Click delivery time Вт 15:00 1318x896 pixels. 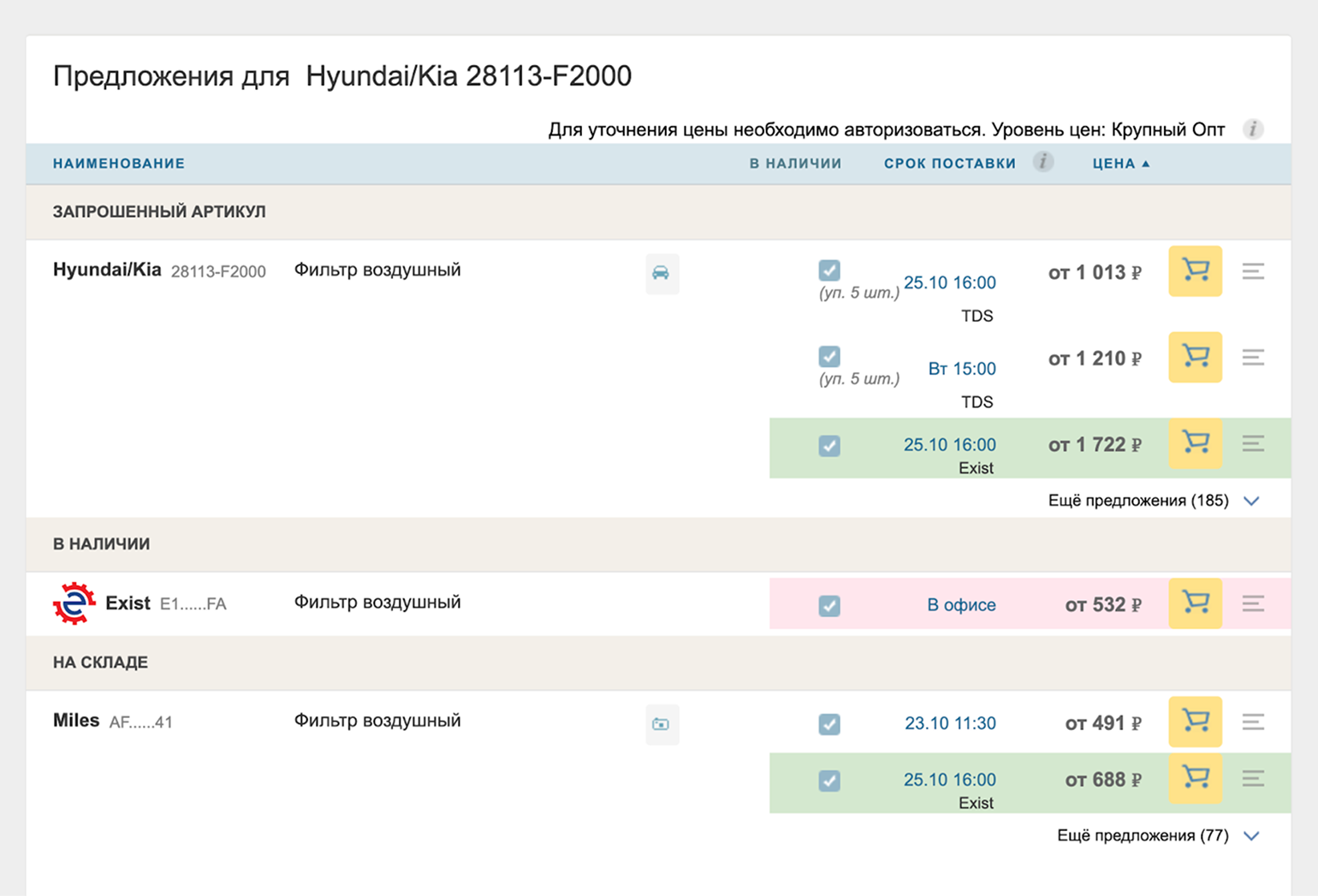click(x=962, y=369)
